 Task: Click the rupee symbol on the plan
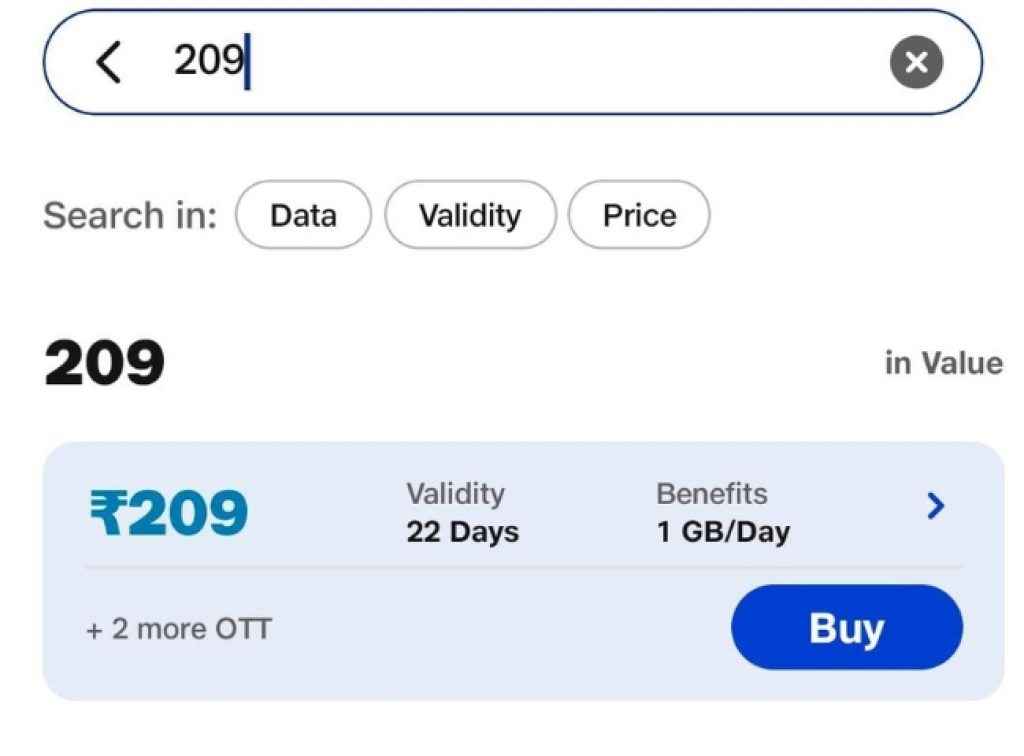tap(107, 513)
